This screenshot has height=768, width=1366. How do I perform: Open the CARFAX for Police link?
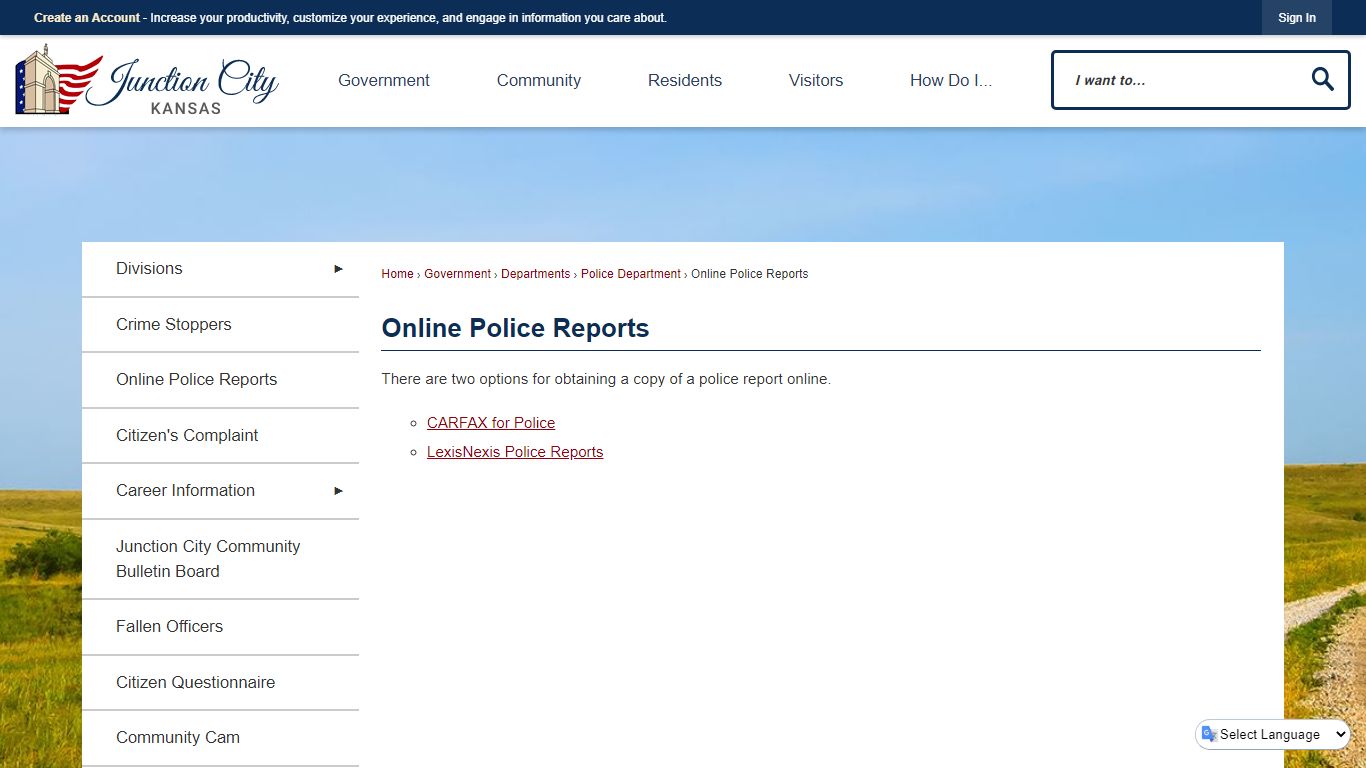(x=491, y=423)
